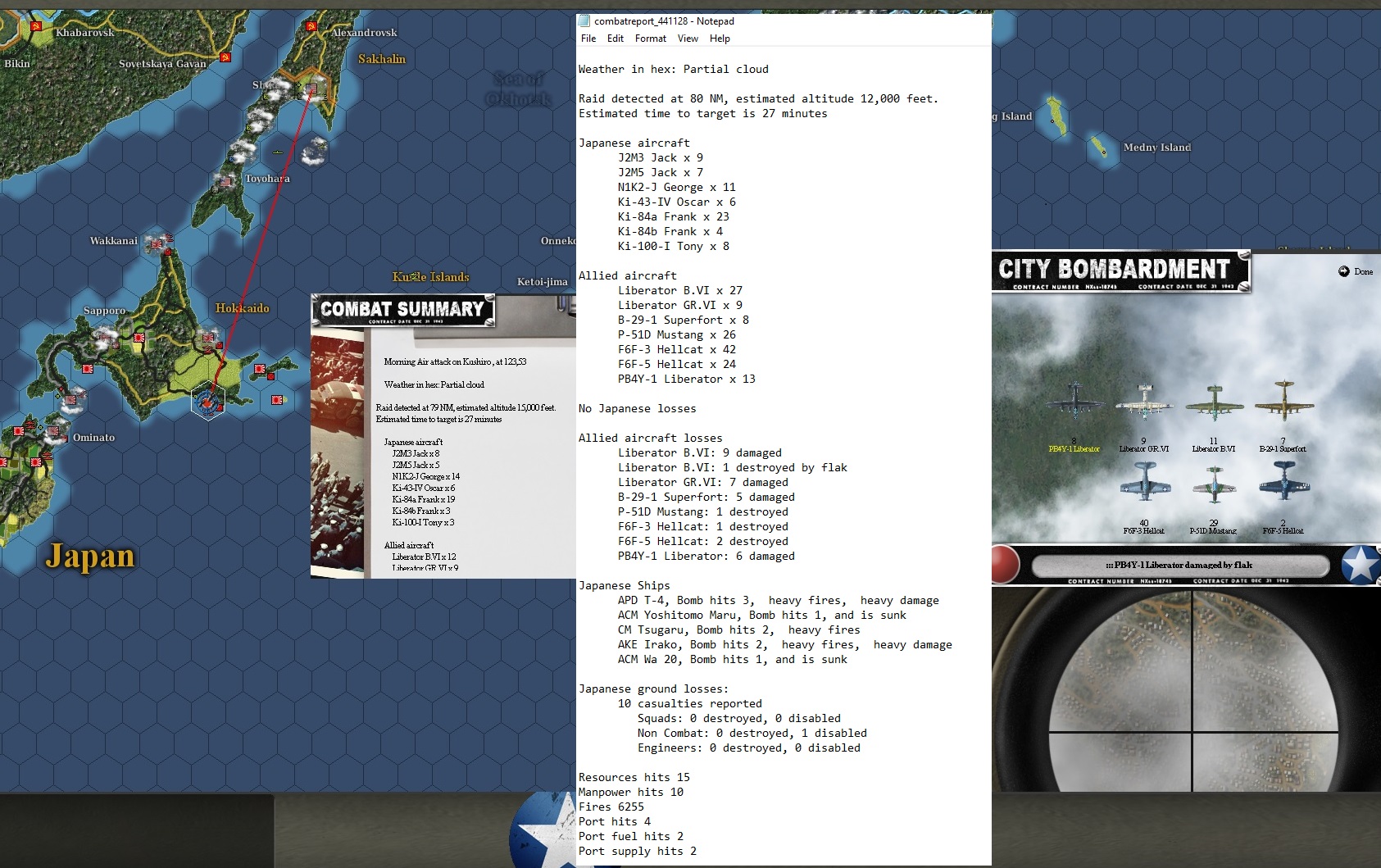Image resolution: width=1381 pixels, height=868 pixels.
Task: Select the Soviet flag at Sovetskaya Gavan
Action: (x=226, y=57)
